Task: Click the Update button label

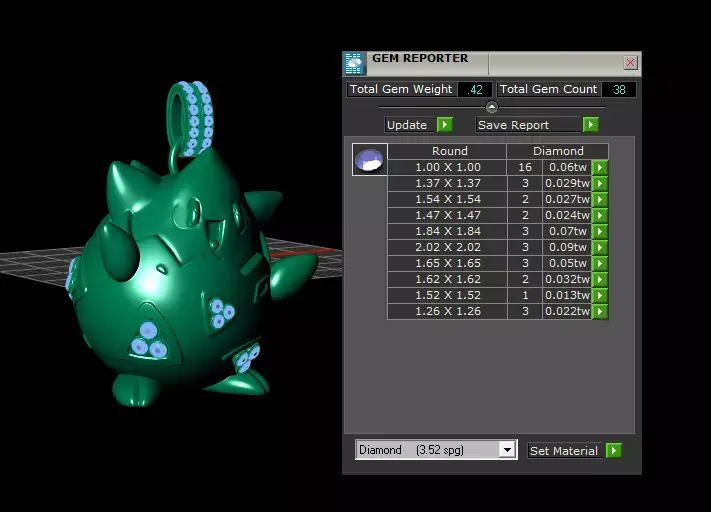Action: 411,125
